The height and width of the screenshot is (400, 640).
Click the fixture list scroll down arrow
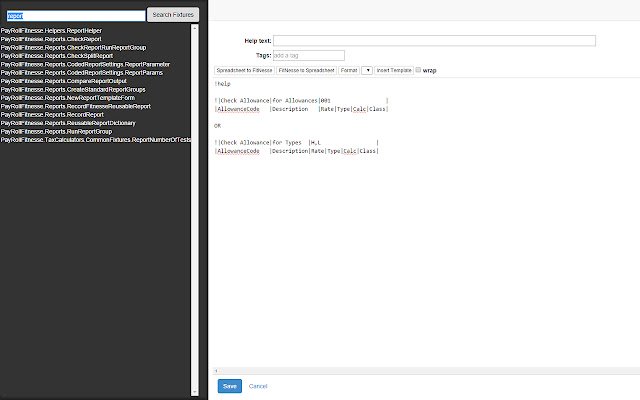[195, 392]
